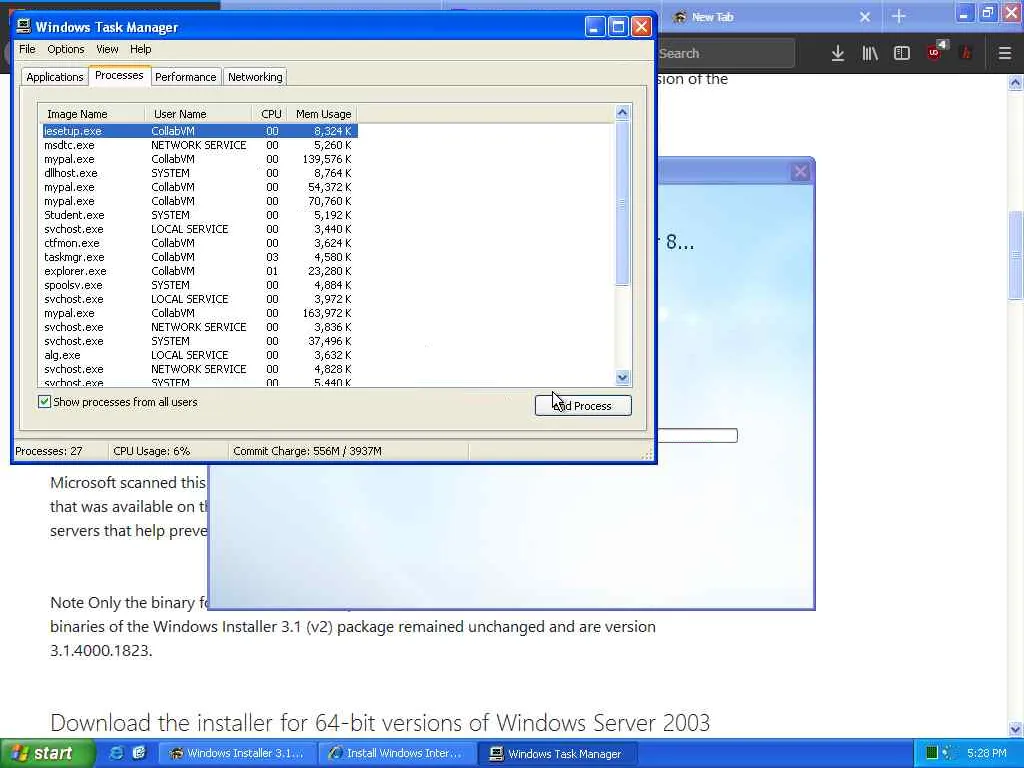Open the View menu
Screen dimensions: 1024x768
(107, 49)
